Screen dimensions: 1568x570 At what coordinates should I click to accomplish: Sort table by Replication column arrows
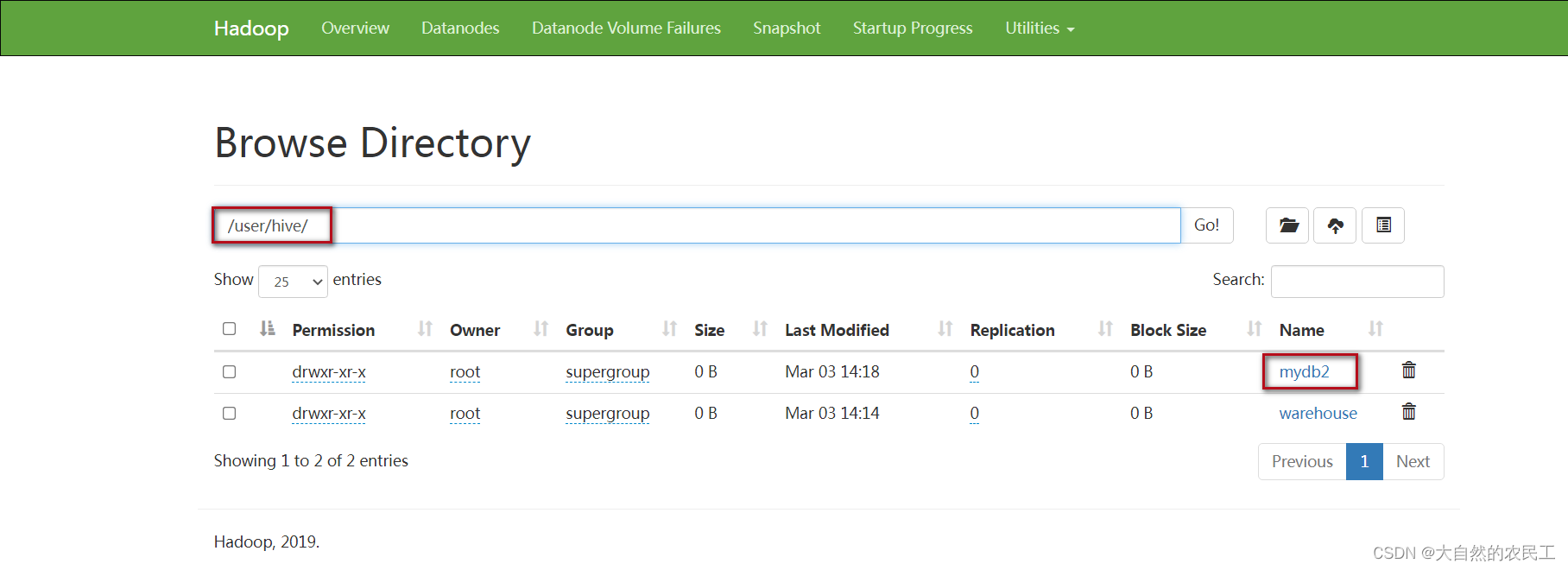(1105, 329)
